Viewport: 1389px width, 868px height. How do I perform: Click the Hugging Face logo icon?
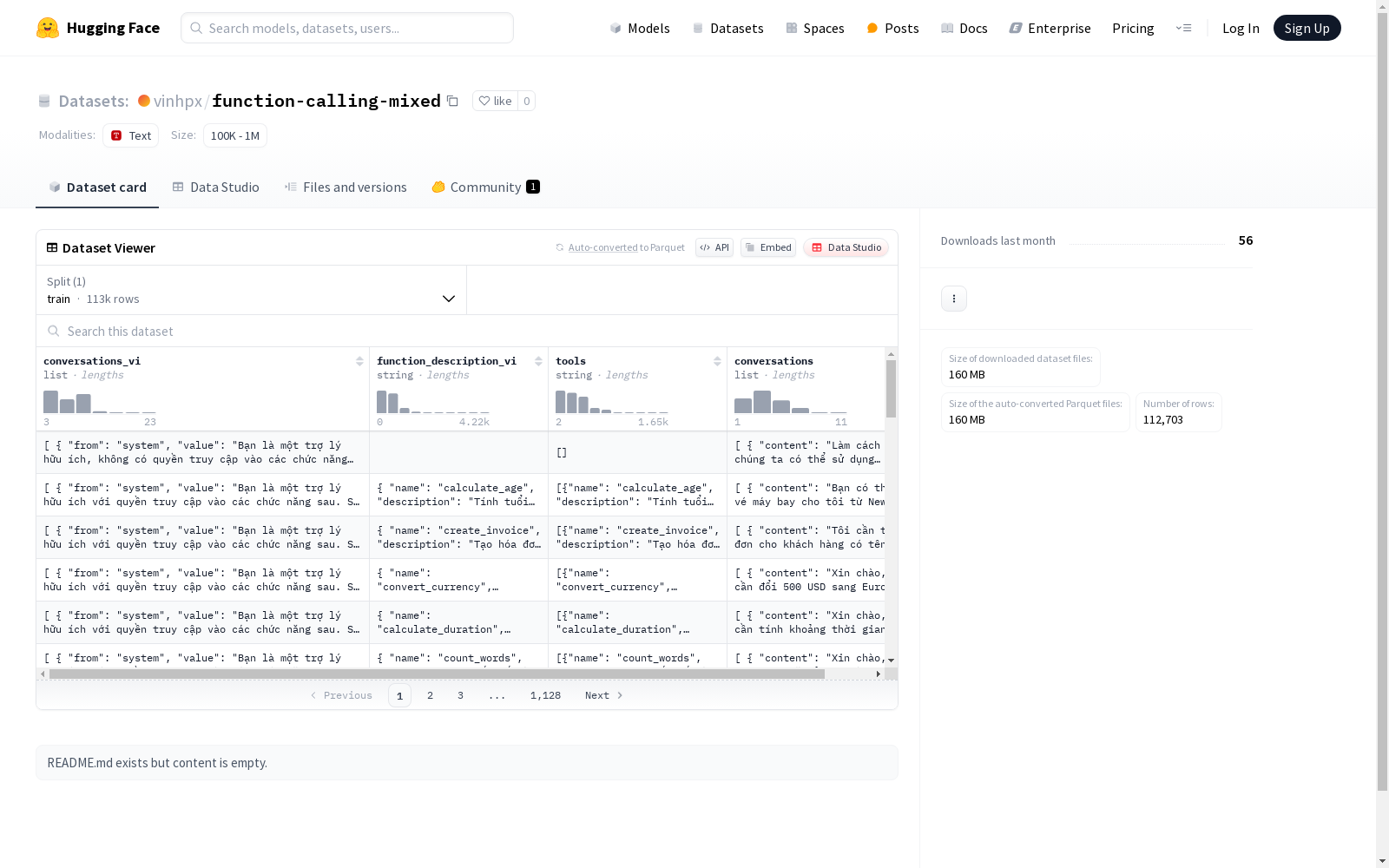tap(48, 28)
